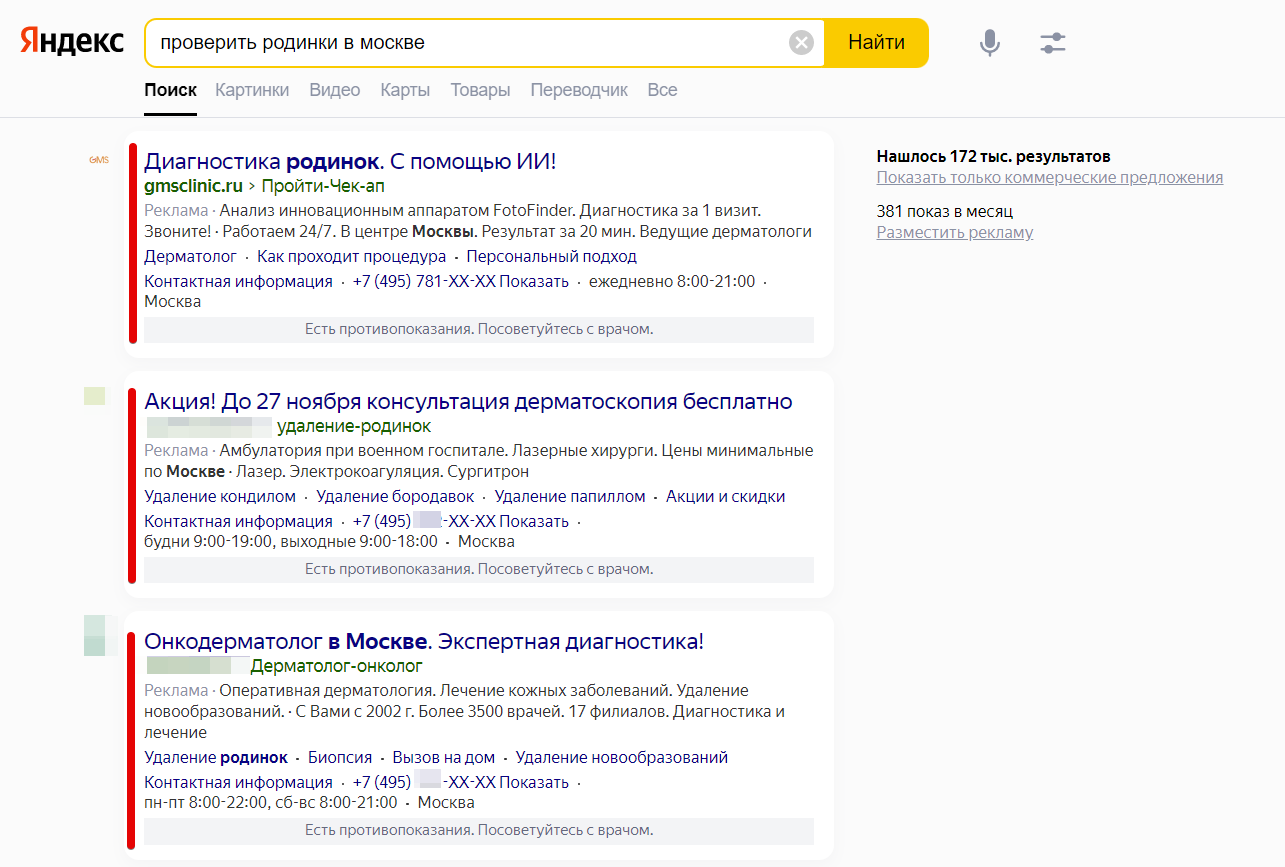Open the Пройти-Чек-ап breadcrumb link
This screenshot has width=1285, height=867.
click(x=323, y=186)
